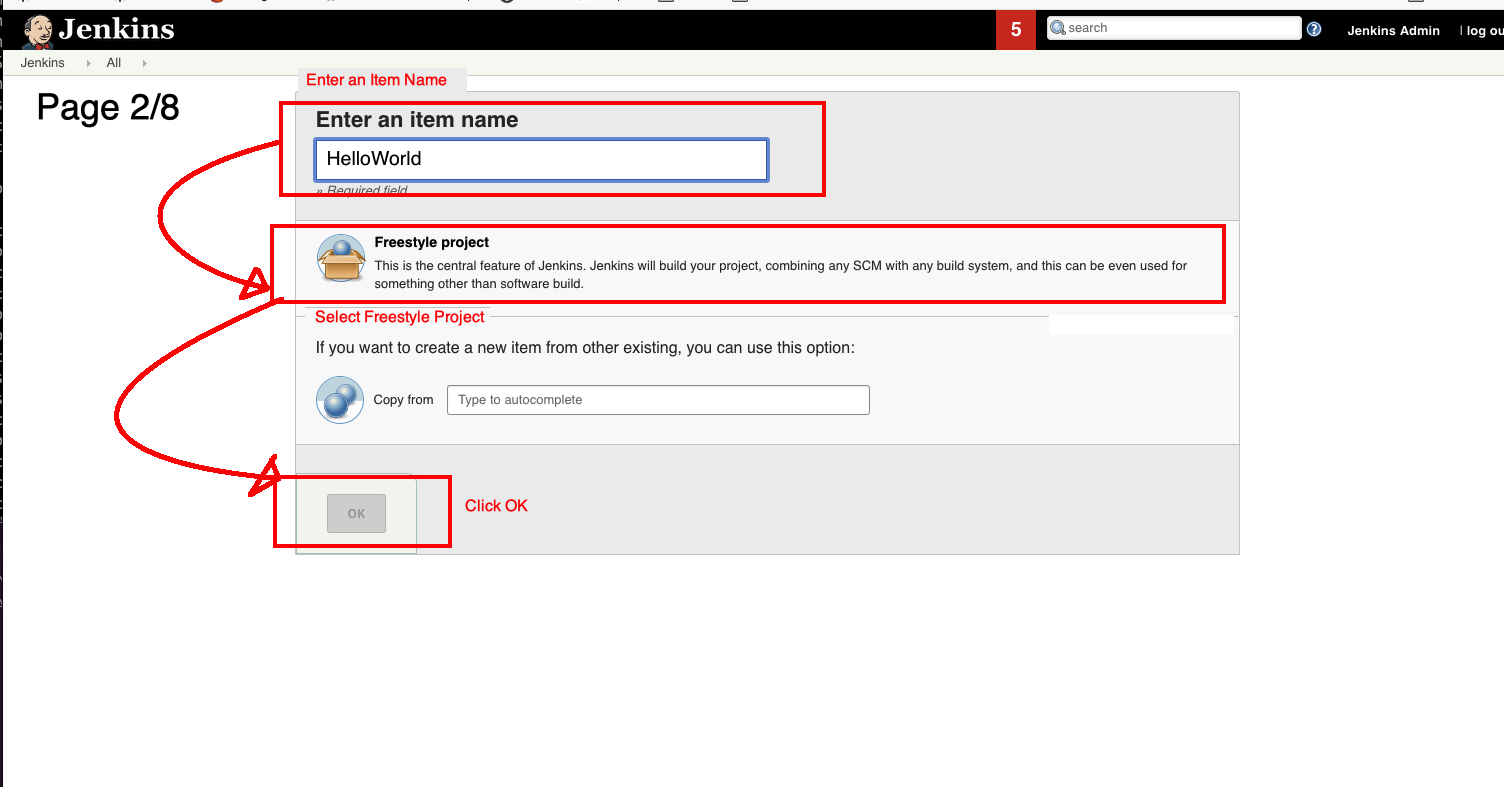Click the Jenkins butler logo icon
The image size is (1504, 787).
coord(38,32)
